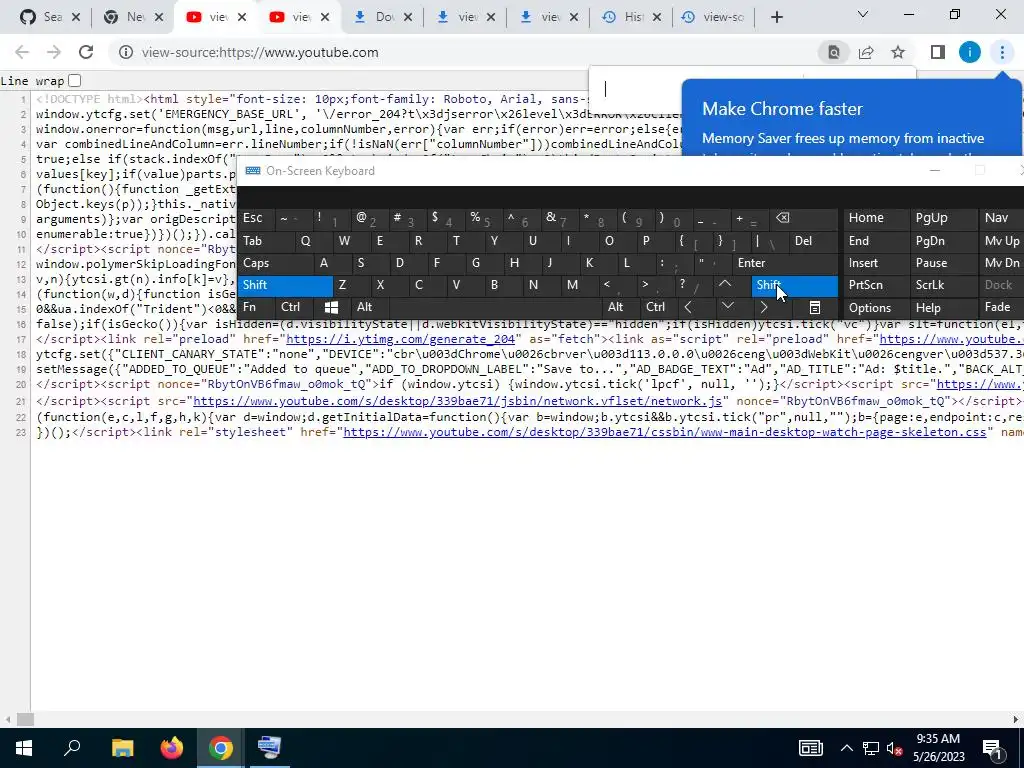Open the www-main-desktop-watch-page-skeleton.css link
This screenshot has width=1024, height=768.
[x=665, y=432]
